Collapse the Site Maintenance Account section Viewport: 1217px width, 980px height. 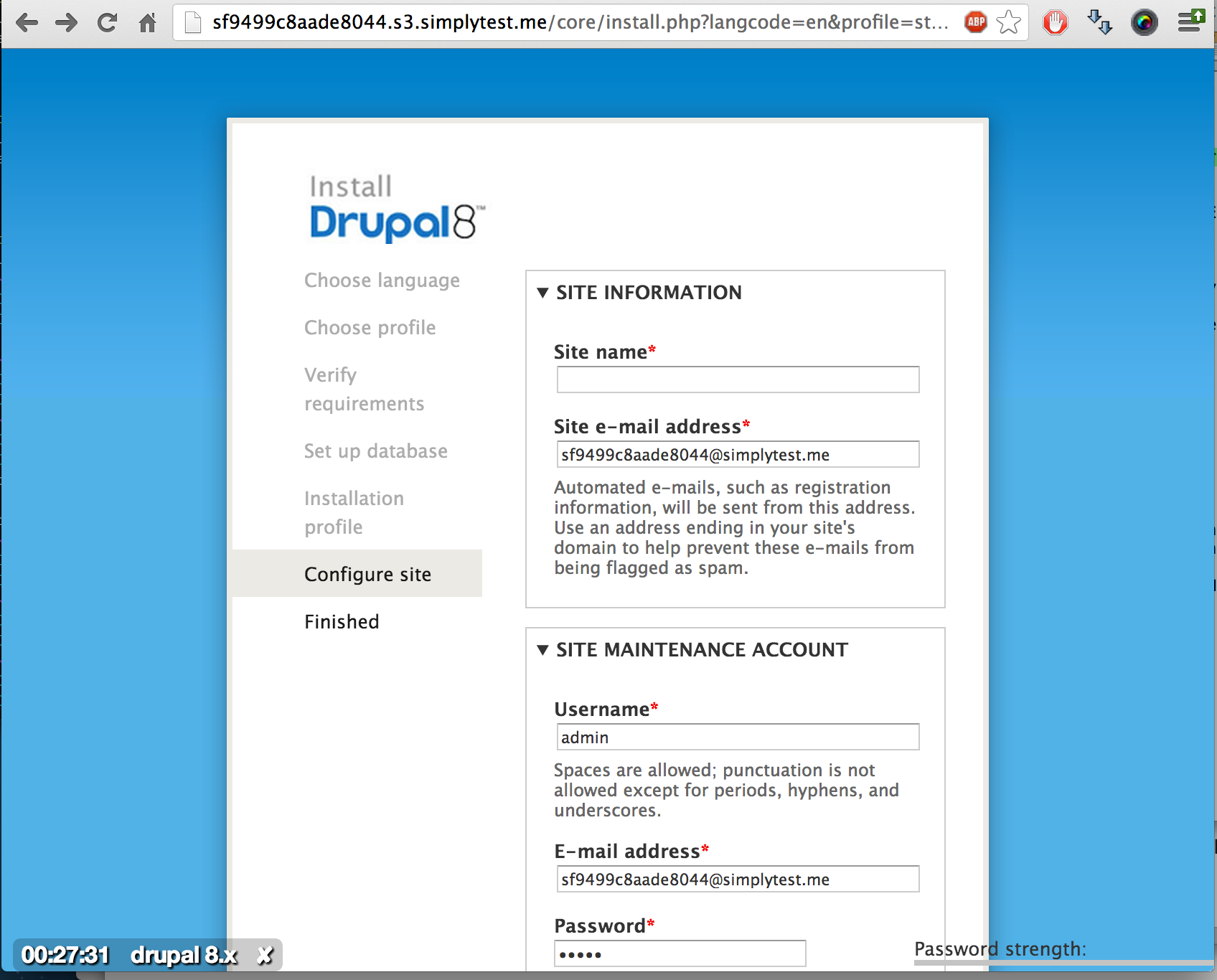tap(543, 650)
